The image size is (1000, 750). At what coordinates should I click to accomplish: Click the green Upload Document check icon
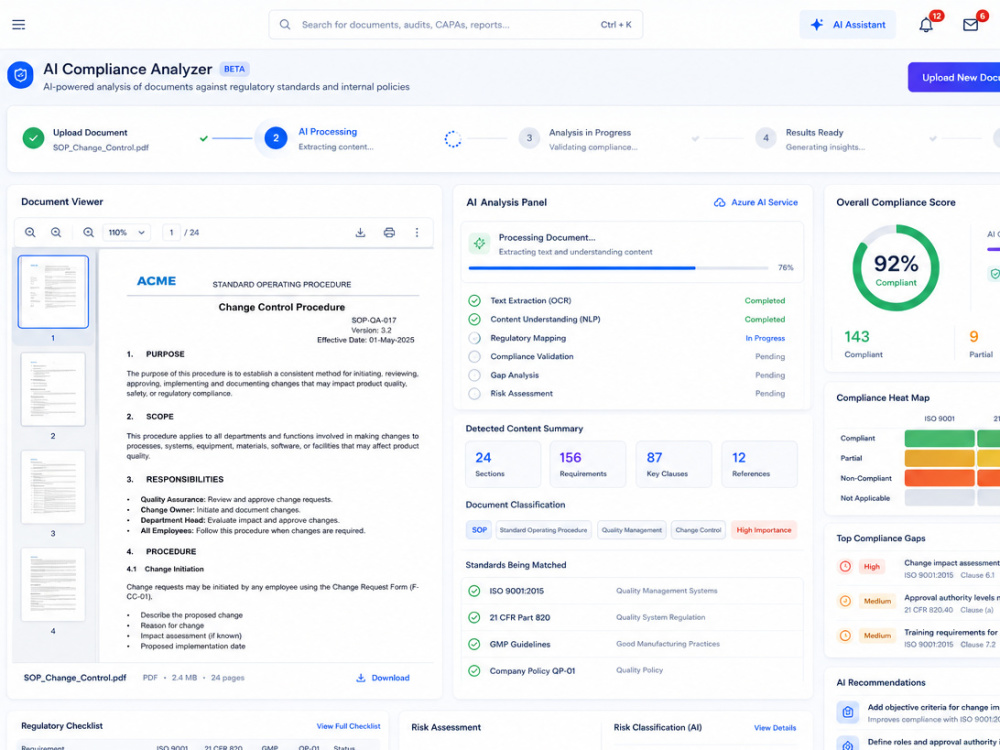pyautogui.click(x=33, y=138)
